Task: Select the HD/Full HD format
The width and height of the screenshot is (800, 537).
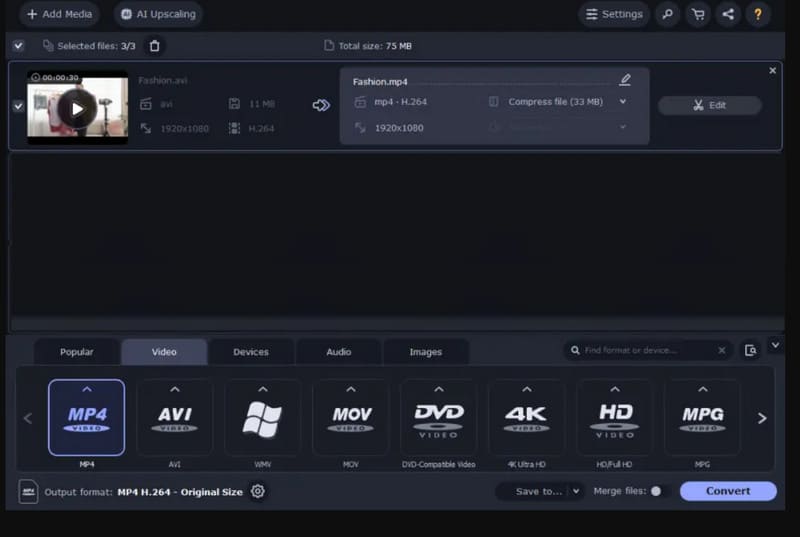Action: 615,417
